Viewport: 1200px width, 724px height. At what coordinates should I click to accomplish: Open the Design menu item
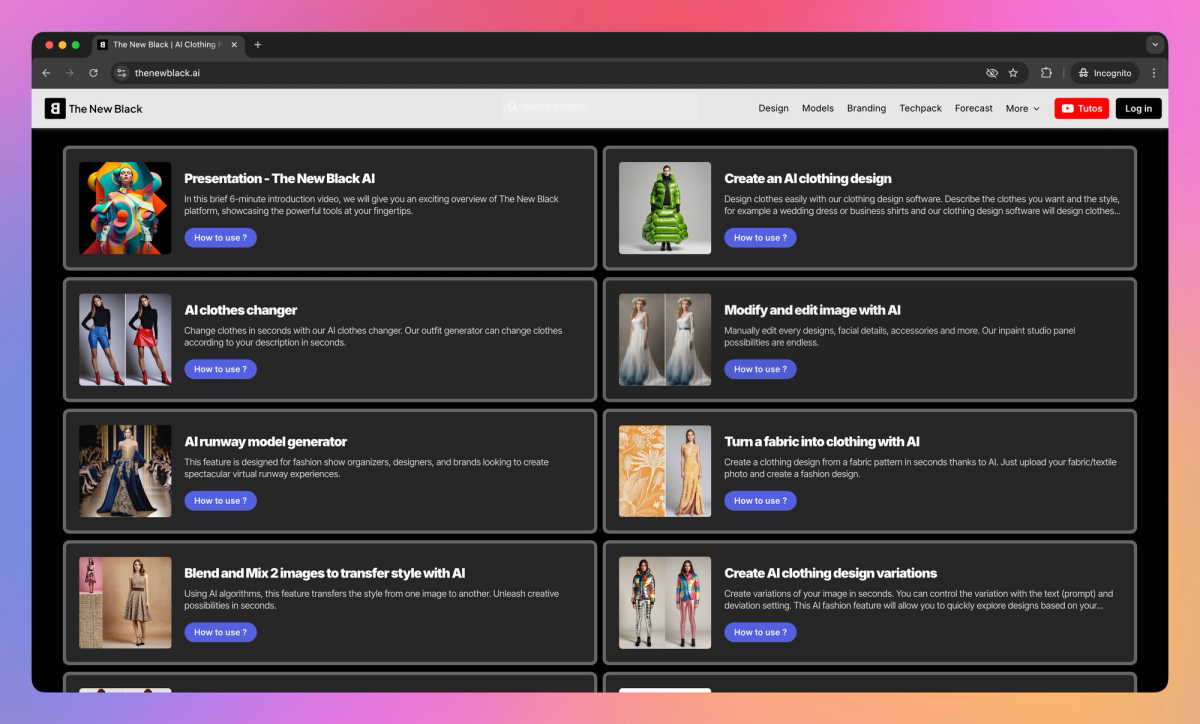coord(773,108)
